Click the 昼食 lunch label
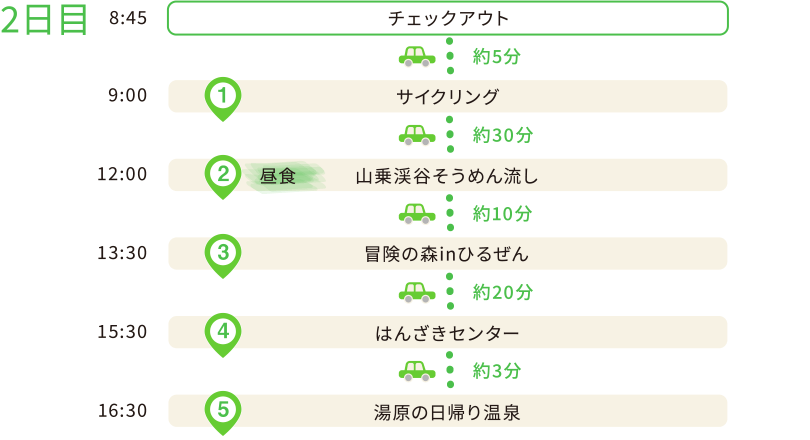810x440 pixels. [278, 177]
